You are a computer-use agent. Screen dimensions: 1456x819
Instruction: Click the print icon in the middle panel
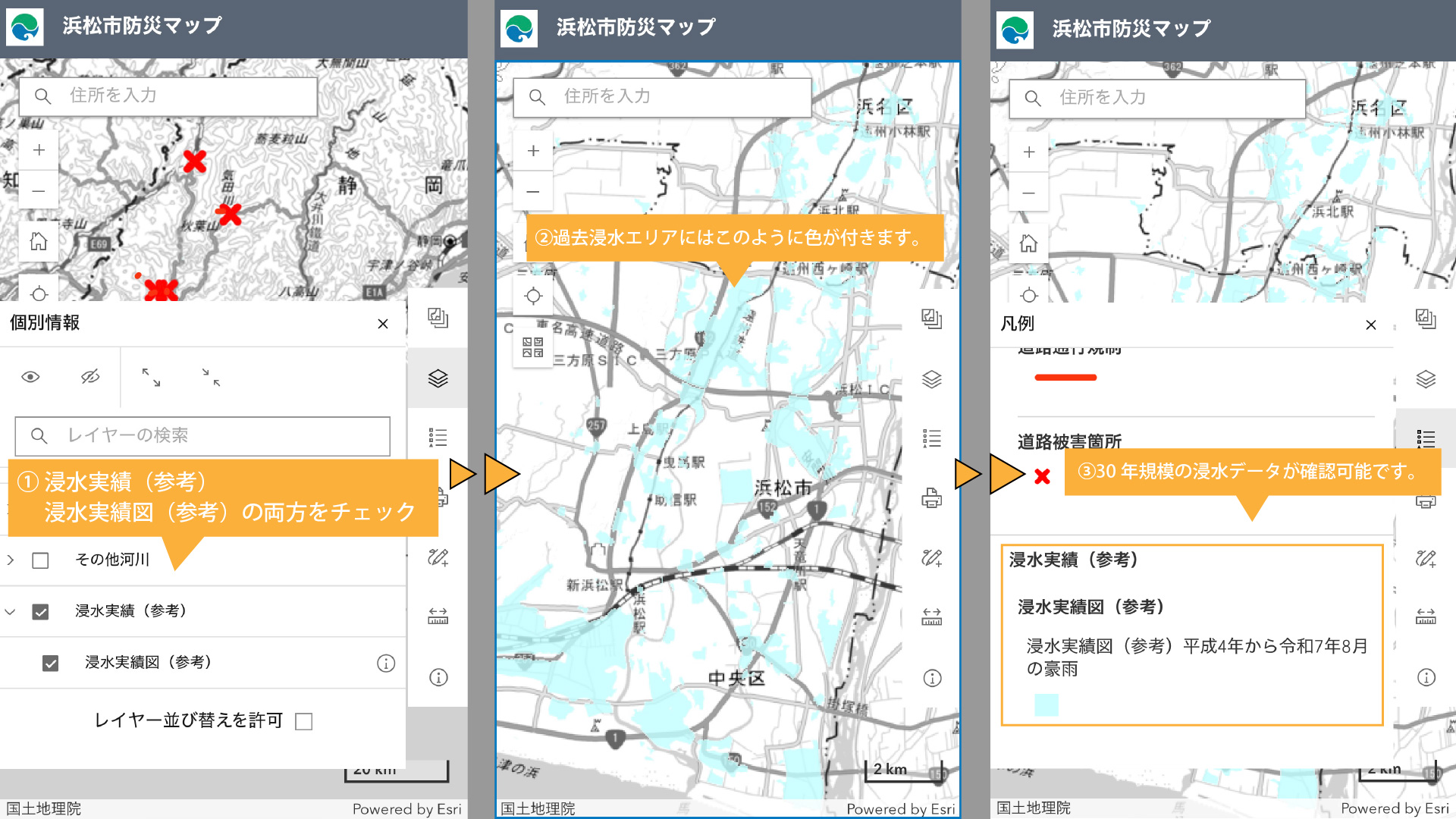pos(931,498)
